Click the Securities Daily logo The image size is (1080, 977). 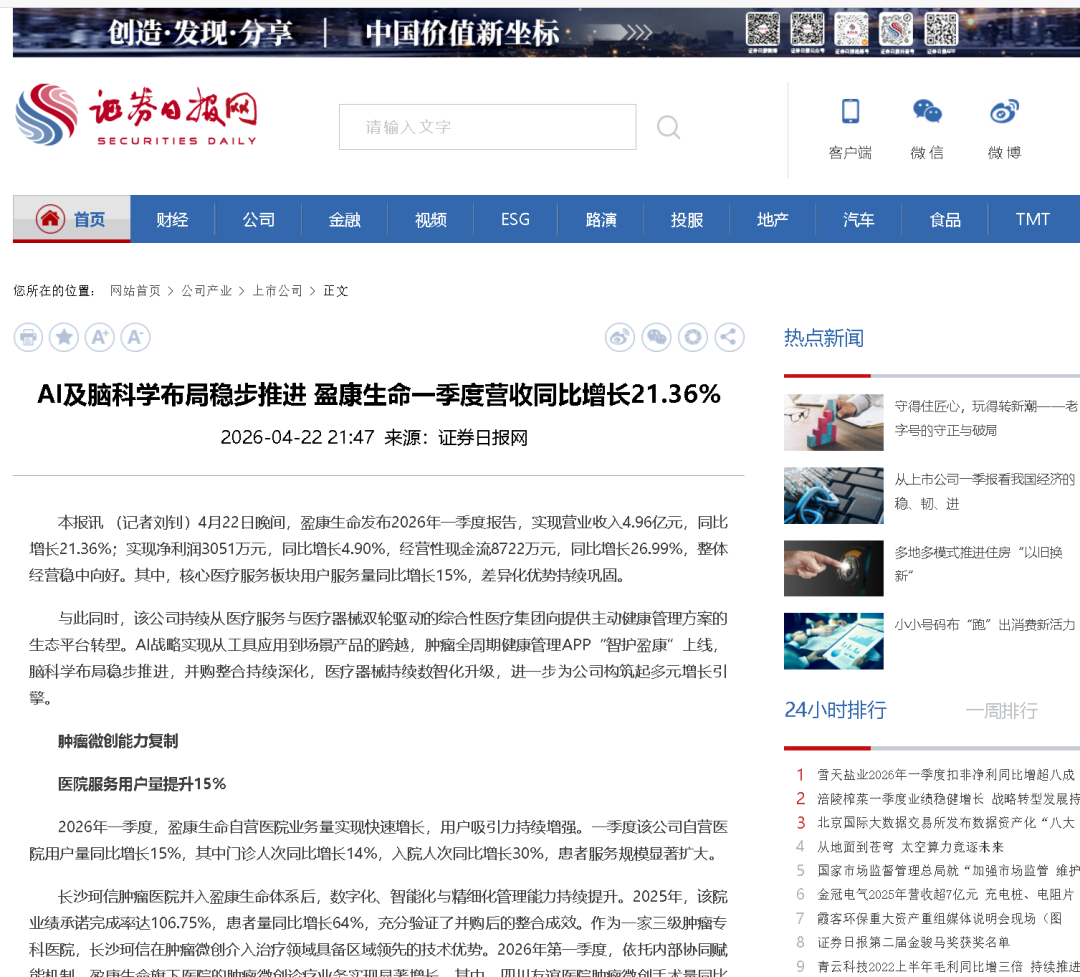click(136, 115)
